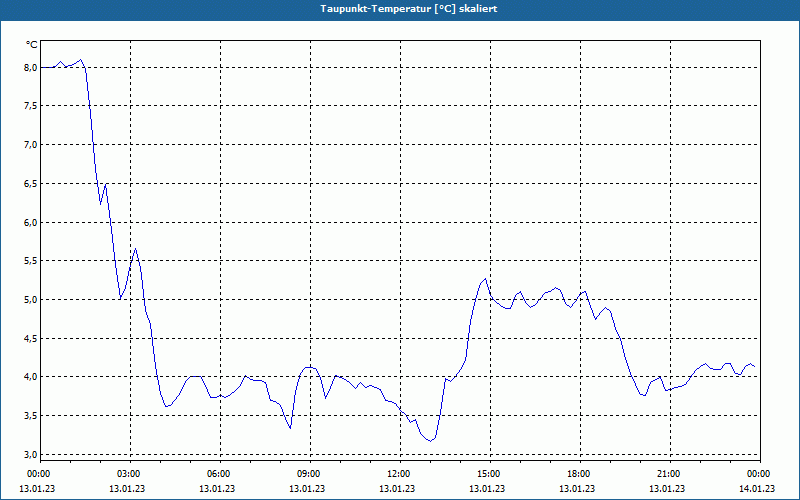Select the '14.01.23' date label

[x=757, y=489]
